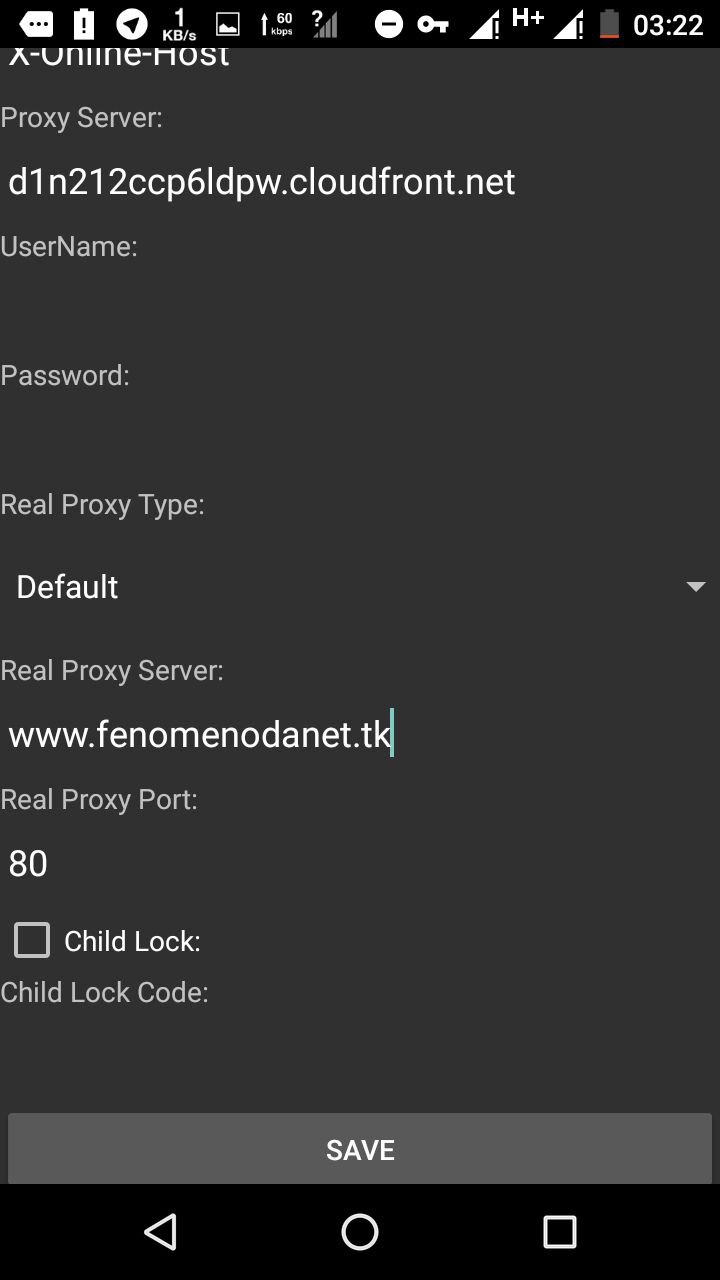Focus the Child Lock Code field
The width and height of the screenshot is (720, 1280).
coord(360,1050)
